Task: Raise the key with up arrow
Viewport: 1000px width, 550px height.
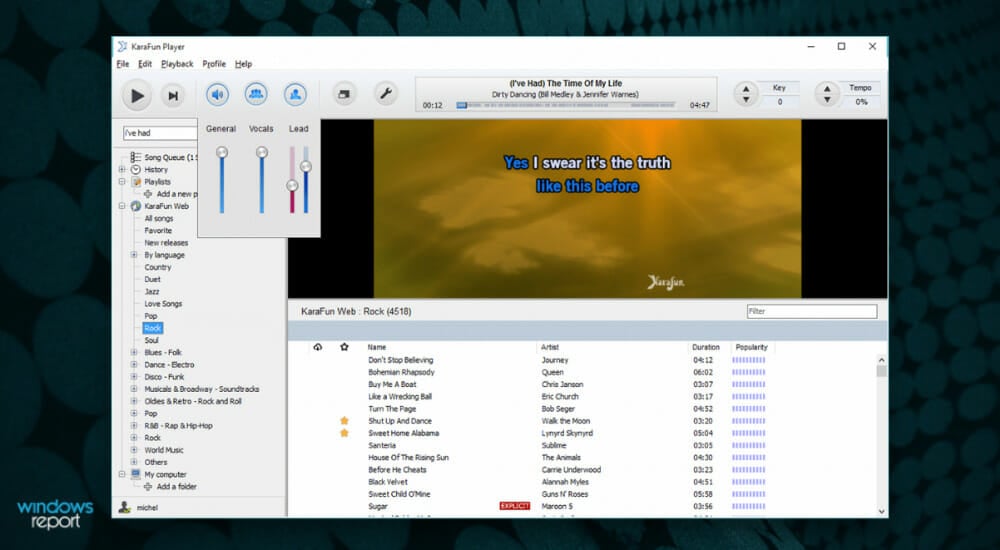Action: pos(746,89)
